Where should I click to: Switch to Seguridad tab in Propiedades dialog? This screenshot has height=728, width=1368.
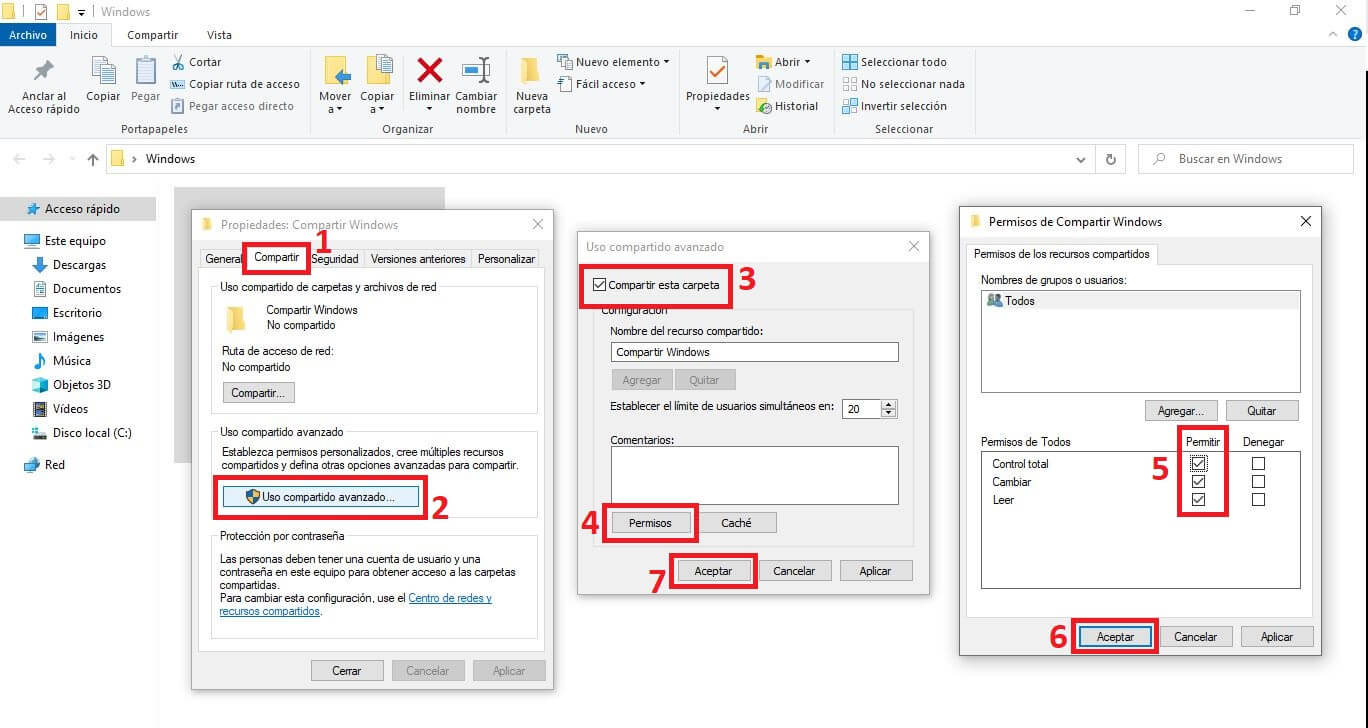tap(335, 258)
